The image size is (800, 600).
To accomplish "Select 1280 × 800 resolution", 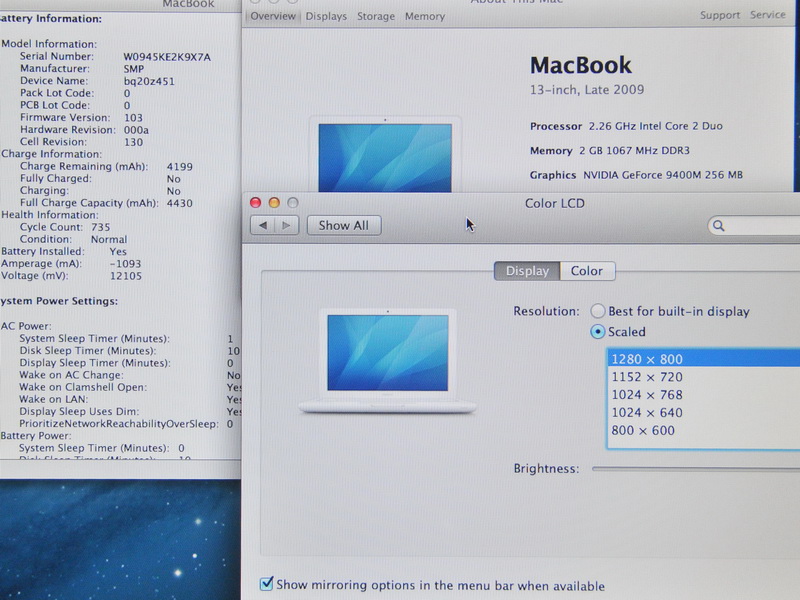I will 704,359.
